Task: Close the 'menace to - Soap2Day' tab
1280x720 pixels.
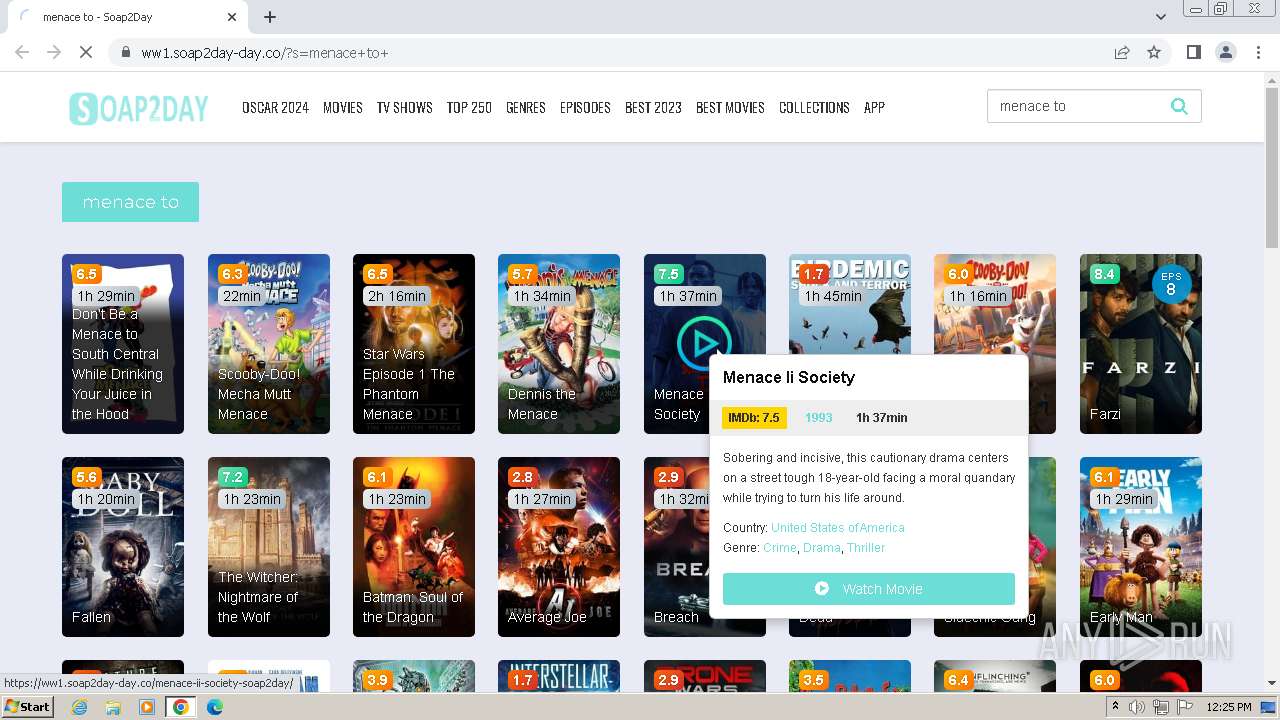Action: [x=232, y=17]
